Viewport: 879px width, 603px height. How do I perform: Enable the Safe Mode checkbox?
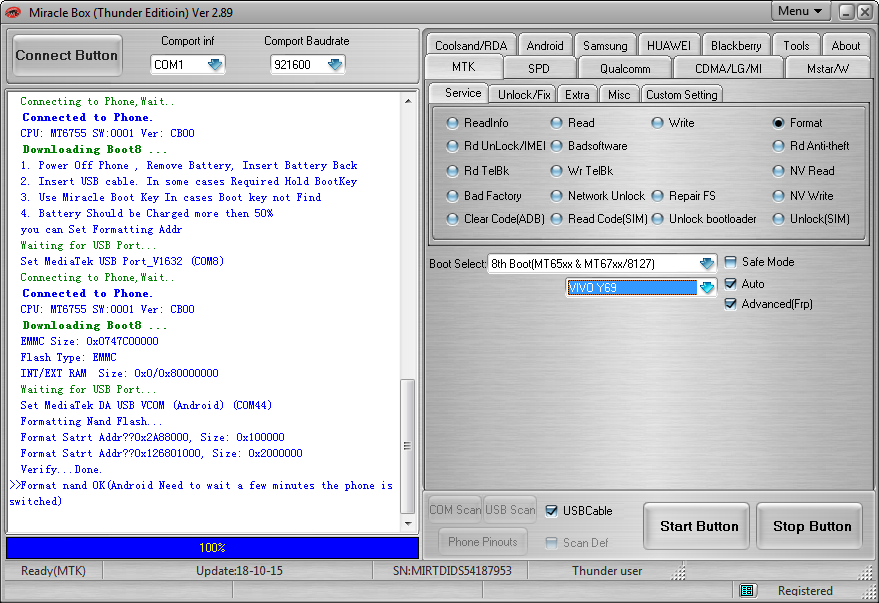730,262
